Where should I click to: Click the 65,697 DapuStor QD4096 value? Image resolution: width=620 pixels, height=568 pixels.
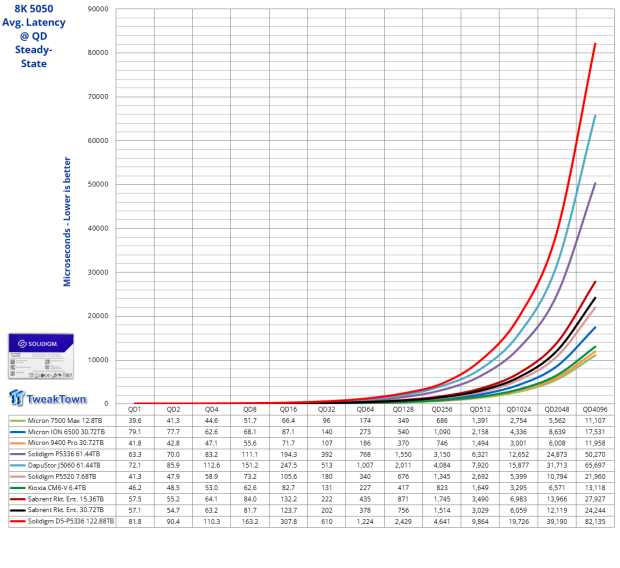[x=595, y=466]
